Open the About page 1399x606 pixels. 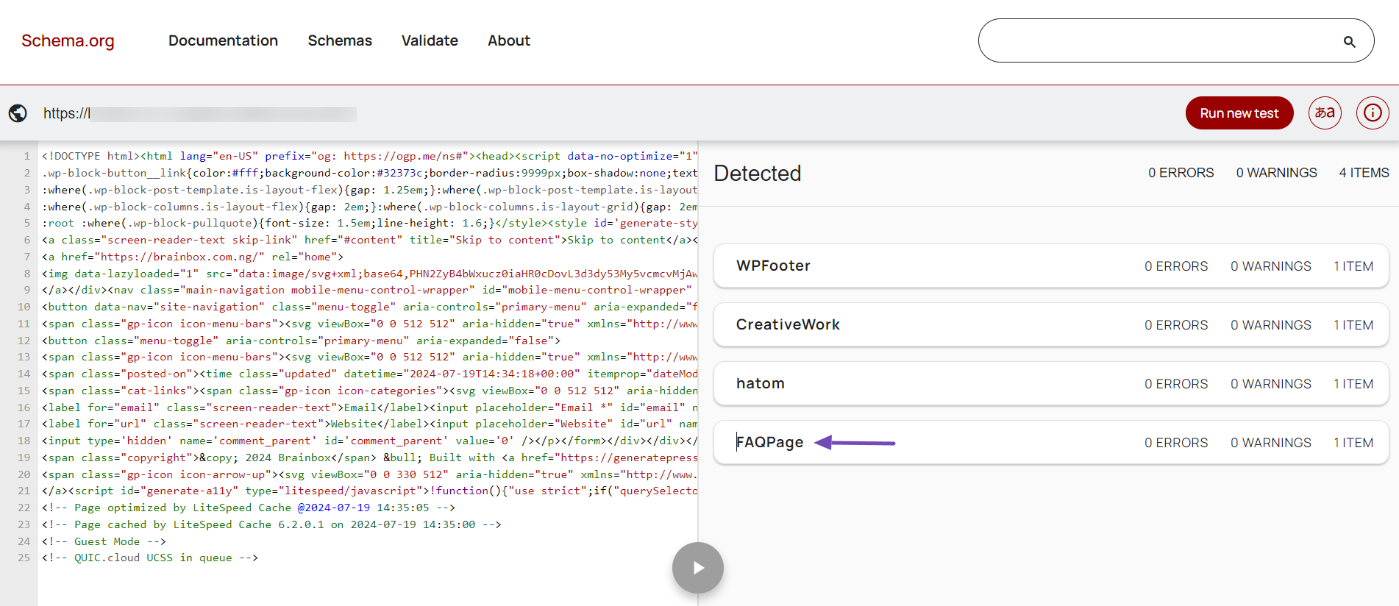[509, 41]
